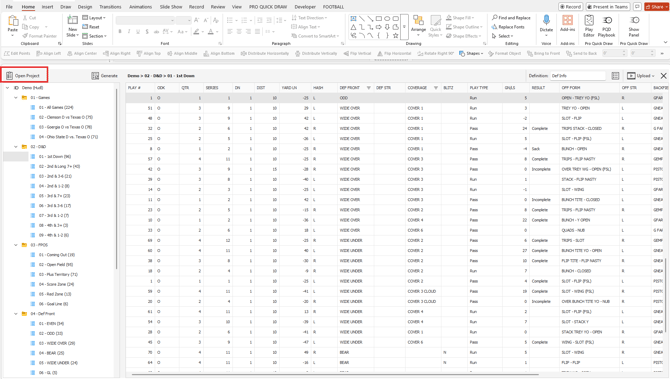Switch to the Transitions tab

pos(110,7)
